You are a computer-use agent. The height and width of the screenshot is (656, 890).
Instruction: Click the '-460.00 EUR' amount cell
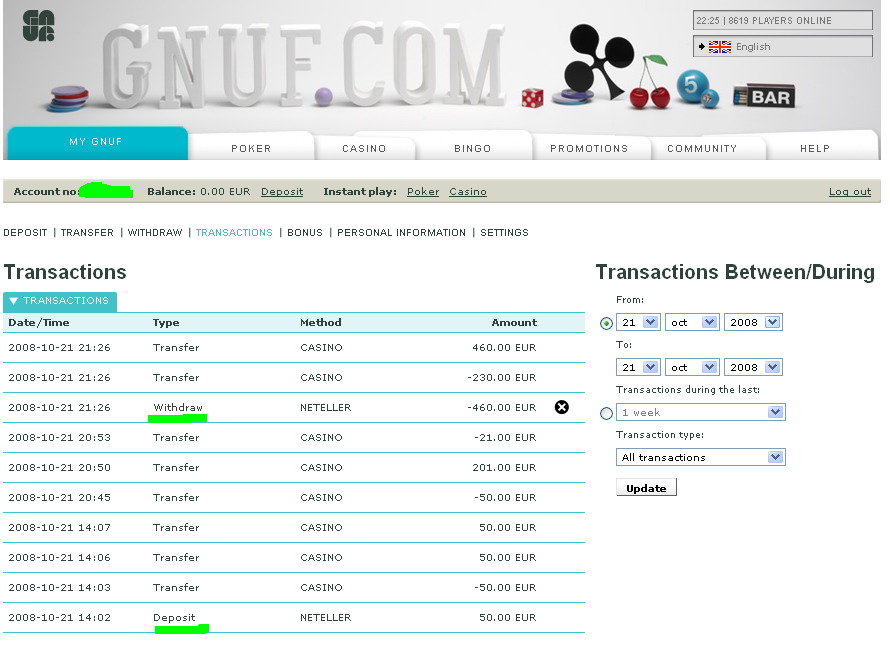pyautogui.click(x=502, y=407)
